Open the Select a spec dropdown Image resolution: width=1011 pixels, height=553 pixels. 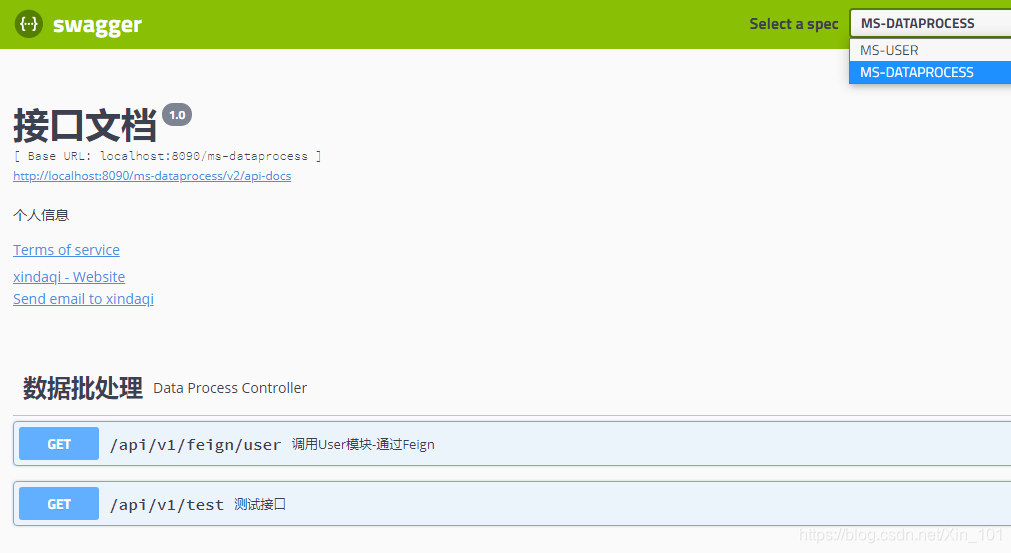pos(930,23)
